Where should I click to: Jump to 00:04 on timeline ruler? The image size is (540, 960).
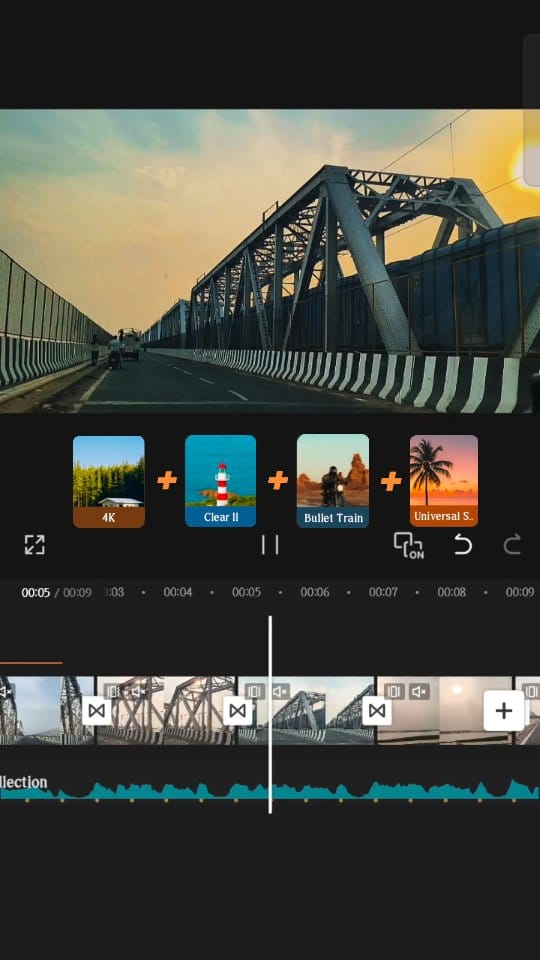178,592
